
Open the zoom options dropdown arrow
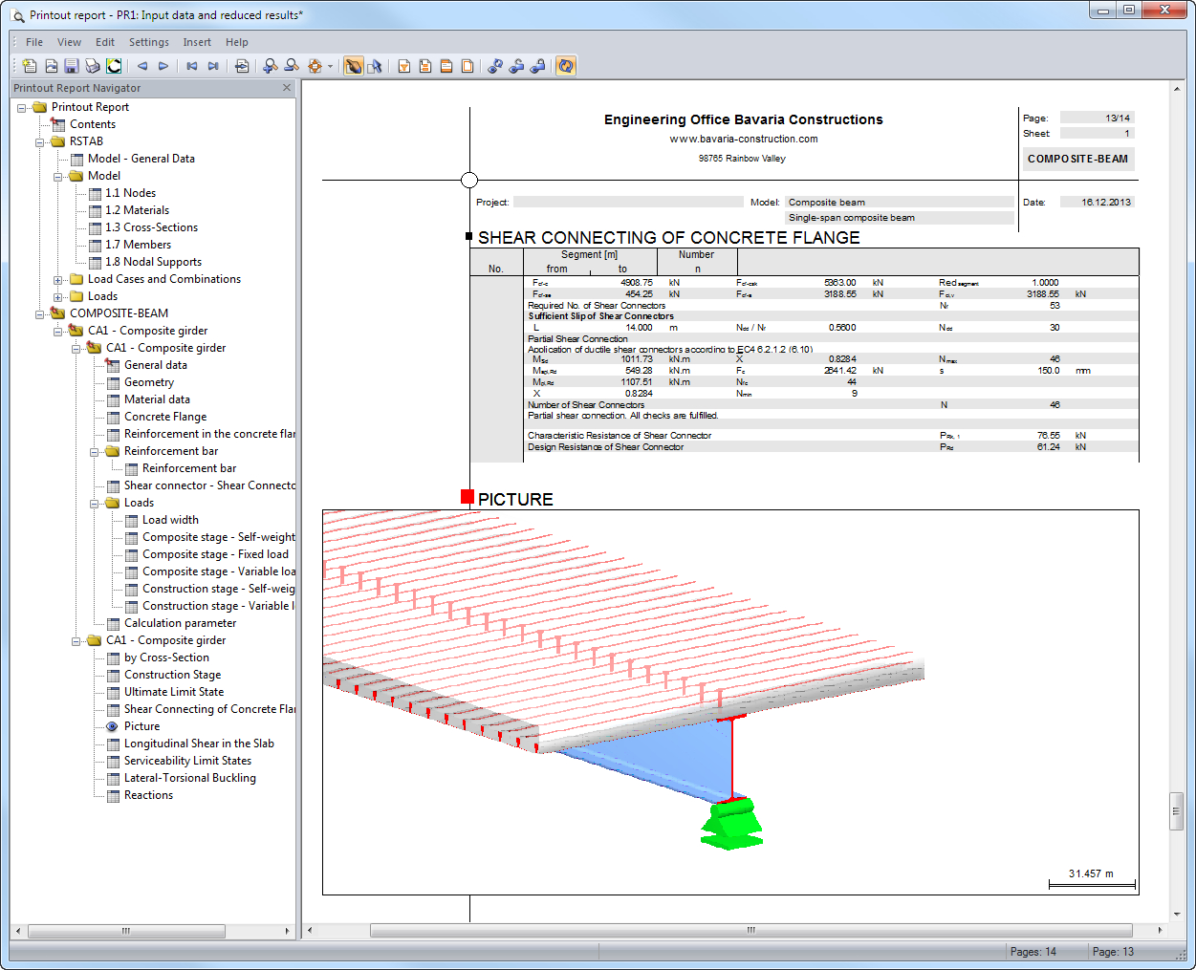tap(330, 67)
